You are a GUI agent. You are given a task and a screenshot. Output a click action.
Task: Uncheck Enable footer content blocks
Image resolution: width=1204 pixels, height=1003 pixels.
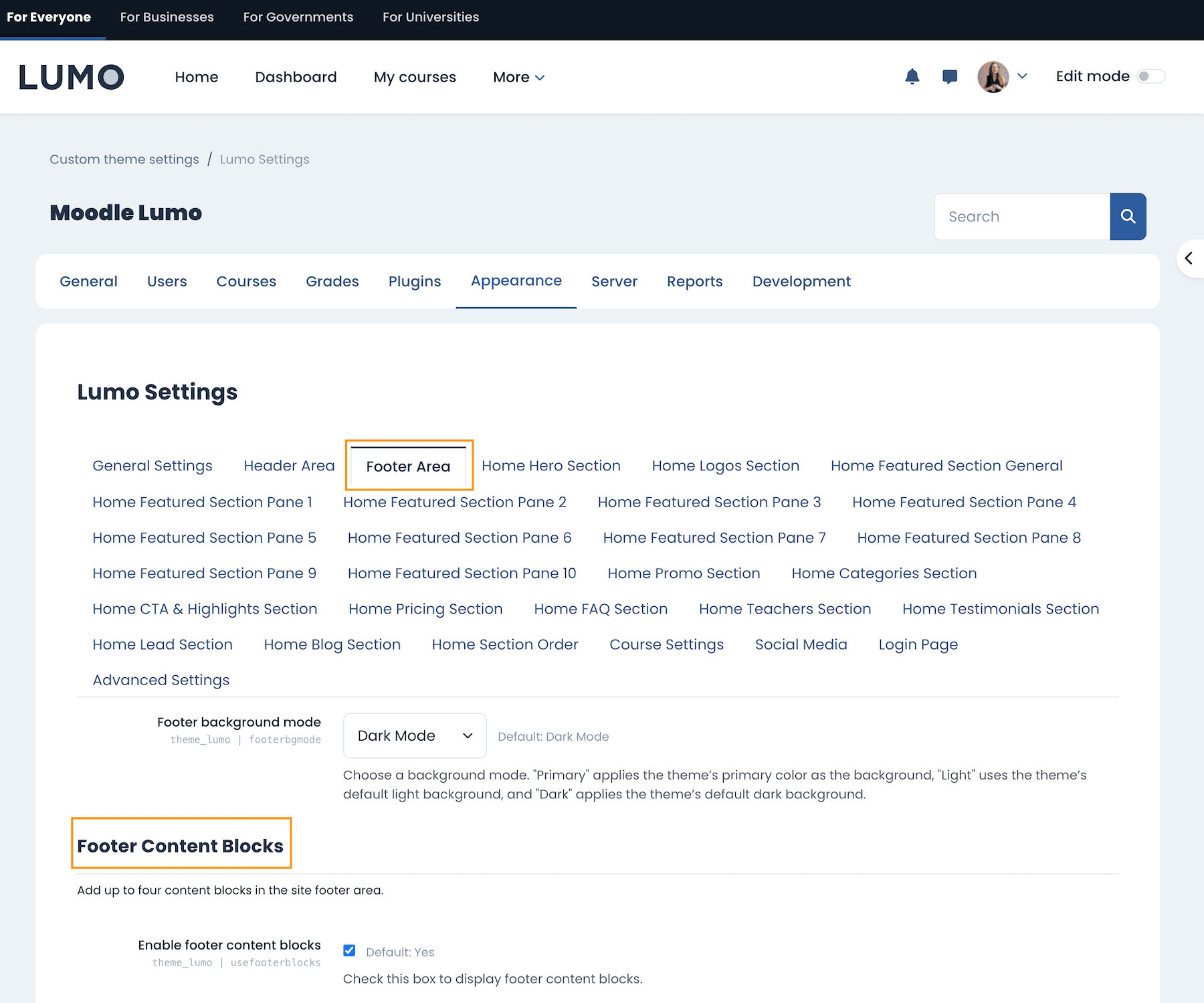click(x=349, y=950)
